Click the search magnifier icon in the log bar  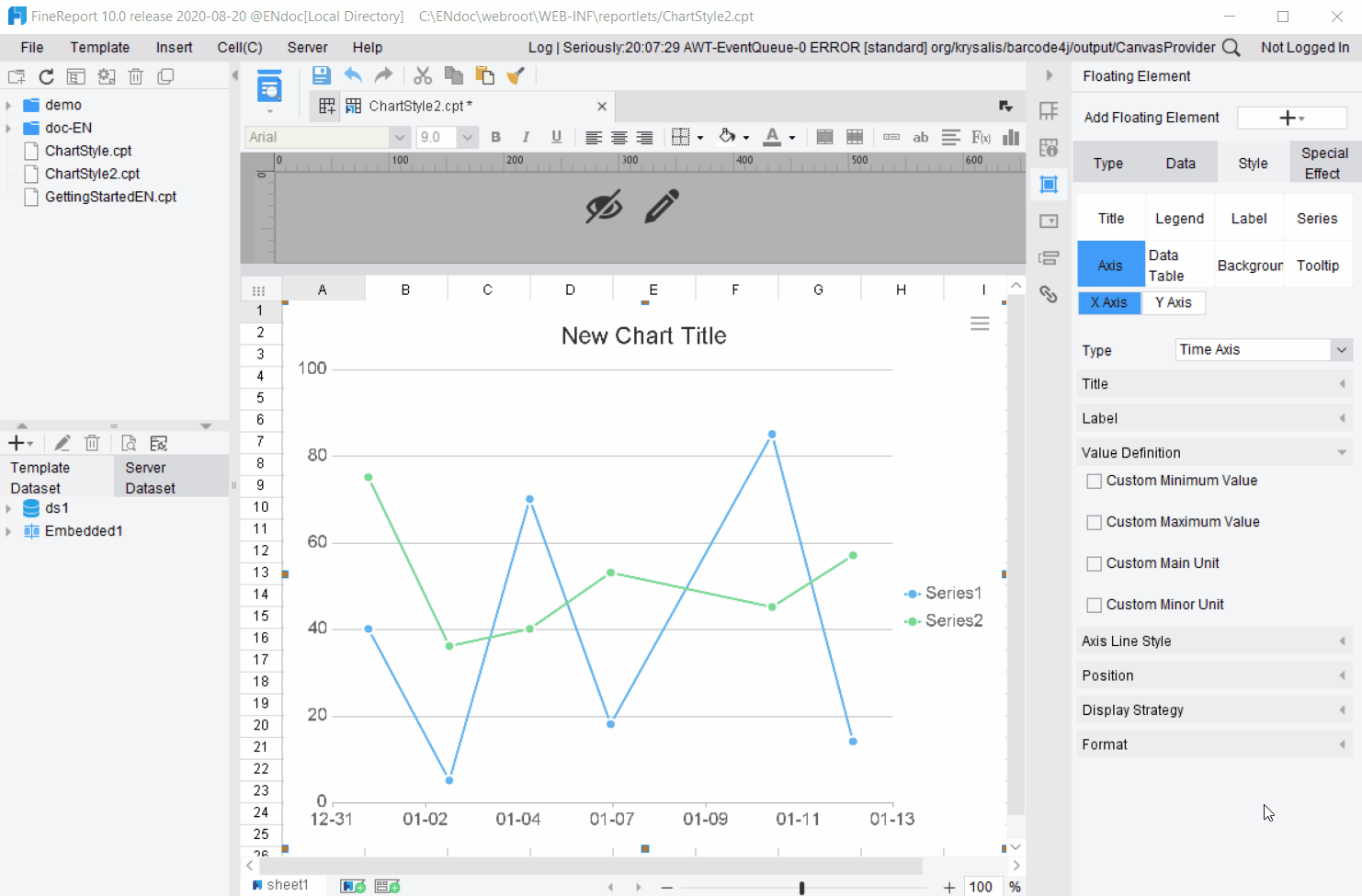(x=1231, y=48)
